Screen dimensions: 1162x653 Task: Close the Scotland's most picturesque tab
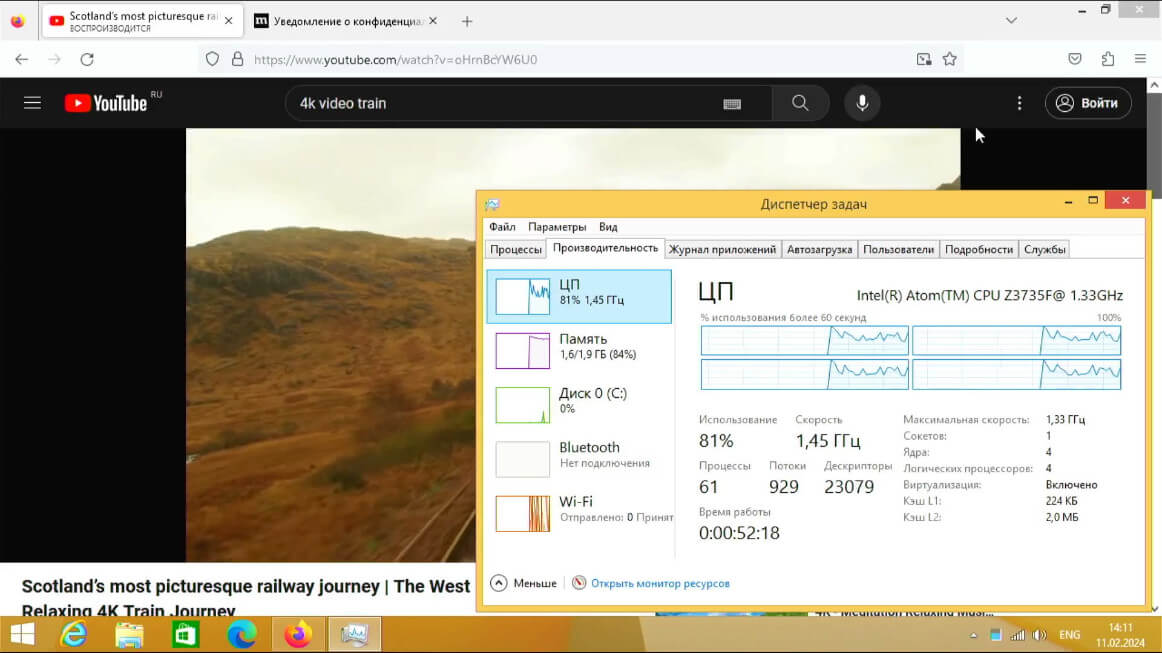228,21
